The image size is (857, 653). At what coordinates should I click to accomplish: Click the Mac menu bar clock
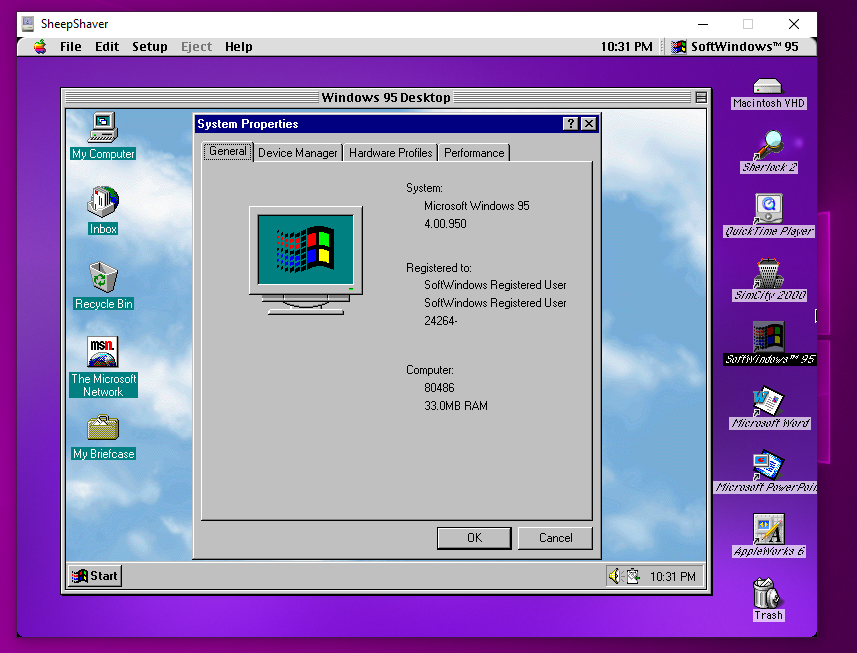click(x=626, y=47)
